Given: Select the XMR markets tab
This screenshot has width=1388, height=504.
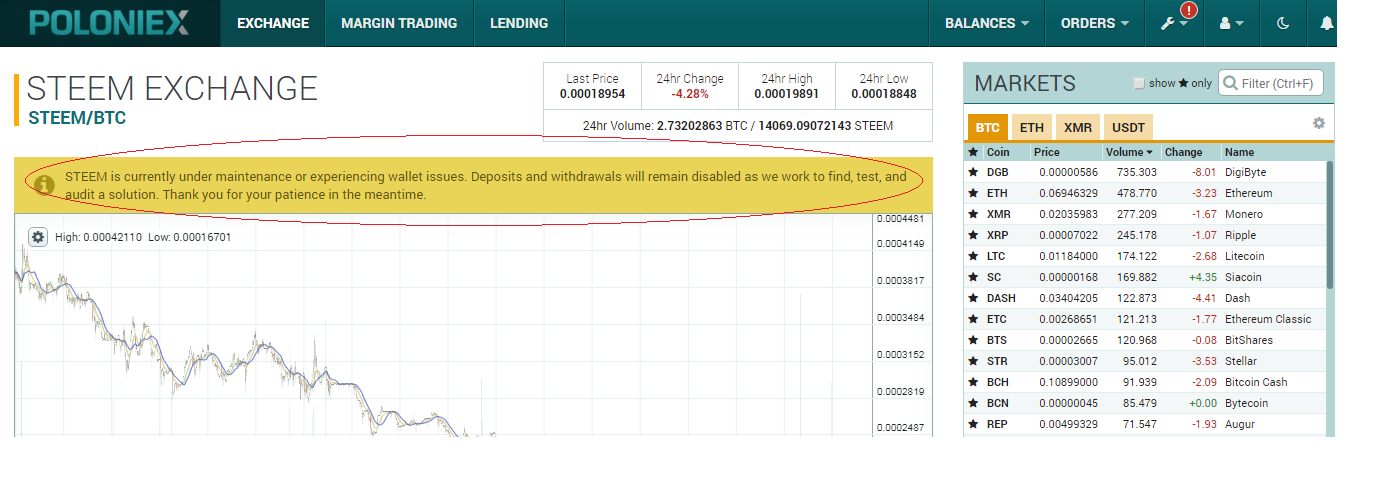Looking at the screenshot, I should (x=1077, y=128).
